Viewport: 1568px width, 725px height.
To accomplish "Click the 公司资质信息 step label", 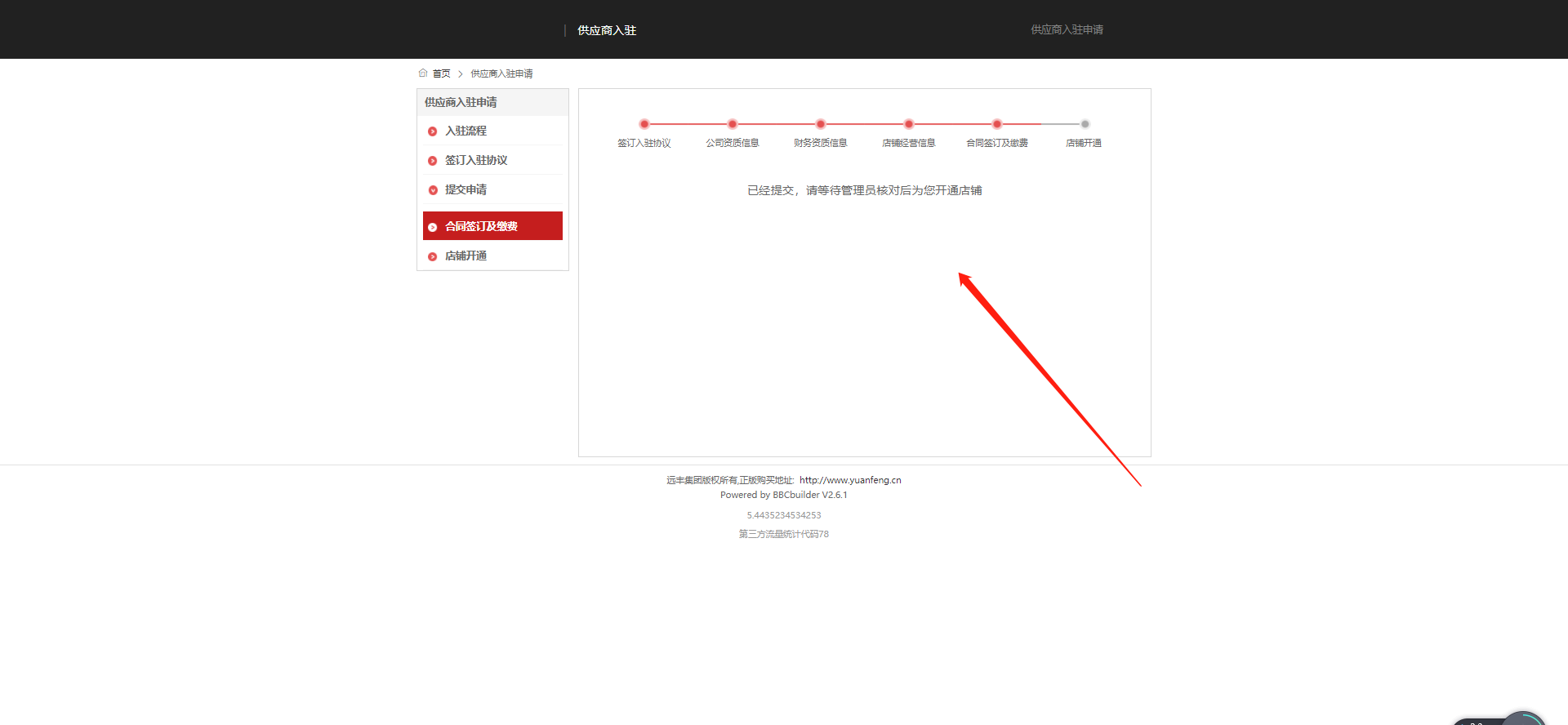I will [x=733, y=143].
